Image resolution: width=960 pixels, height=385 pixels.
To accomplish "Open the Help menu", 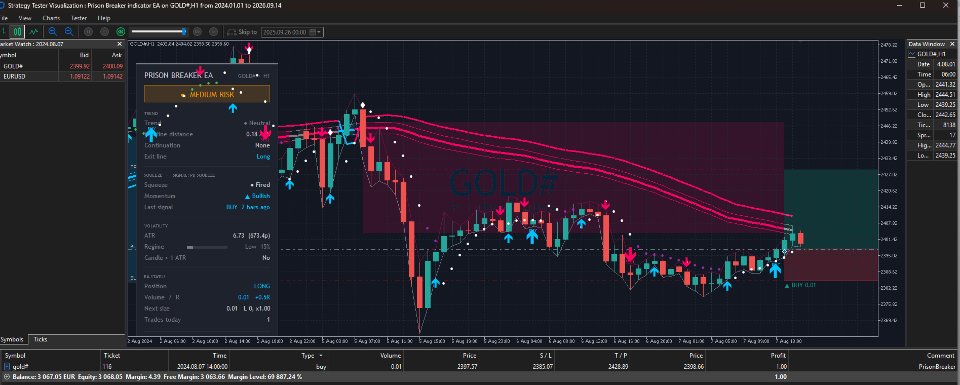I will pos(103,18).
